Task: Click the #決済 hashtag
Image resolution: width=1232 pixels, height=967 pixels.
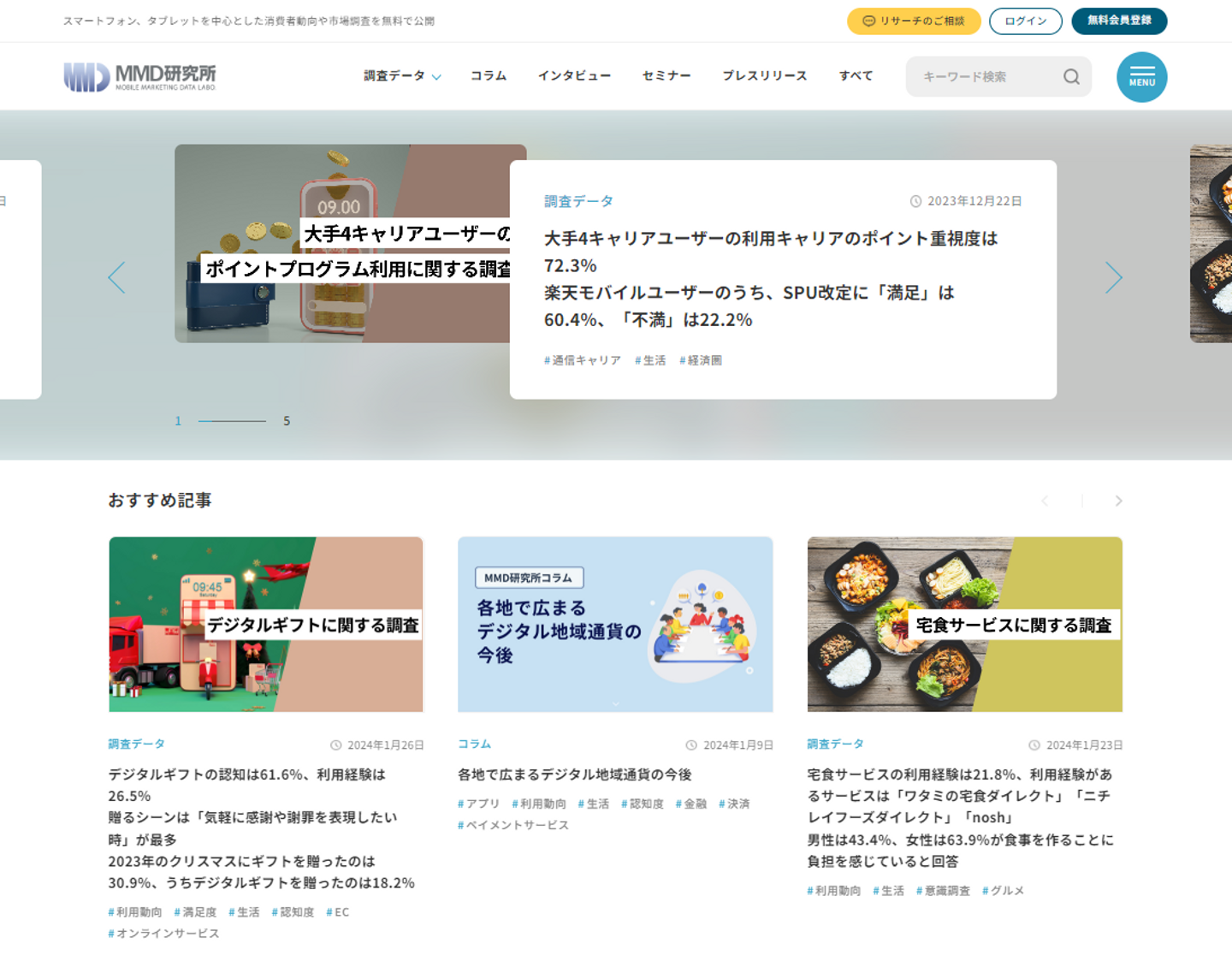Action: click(734, 804)
